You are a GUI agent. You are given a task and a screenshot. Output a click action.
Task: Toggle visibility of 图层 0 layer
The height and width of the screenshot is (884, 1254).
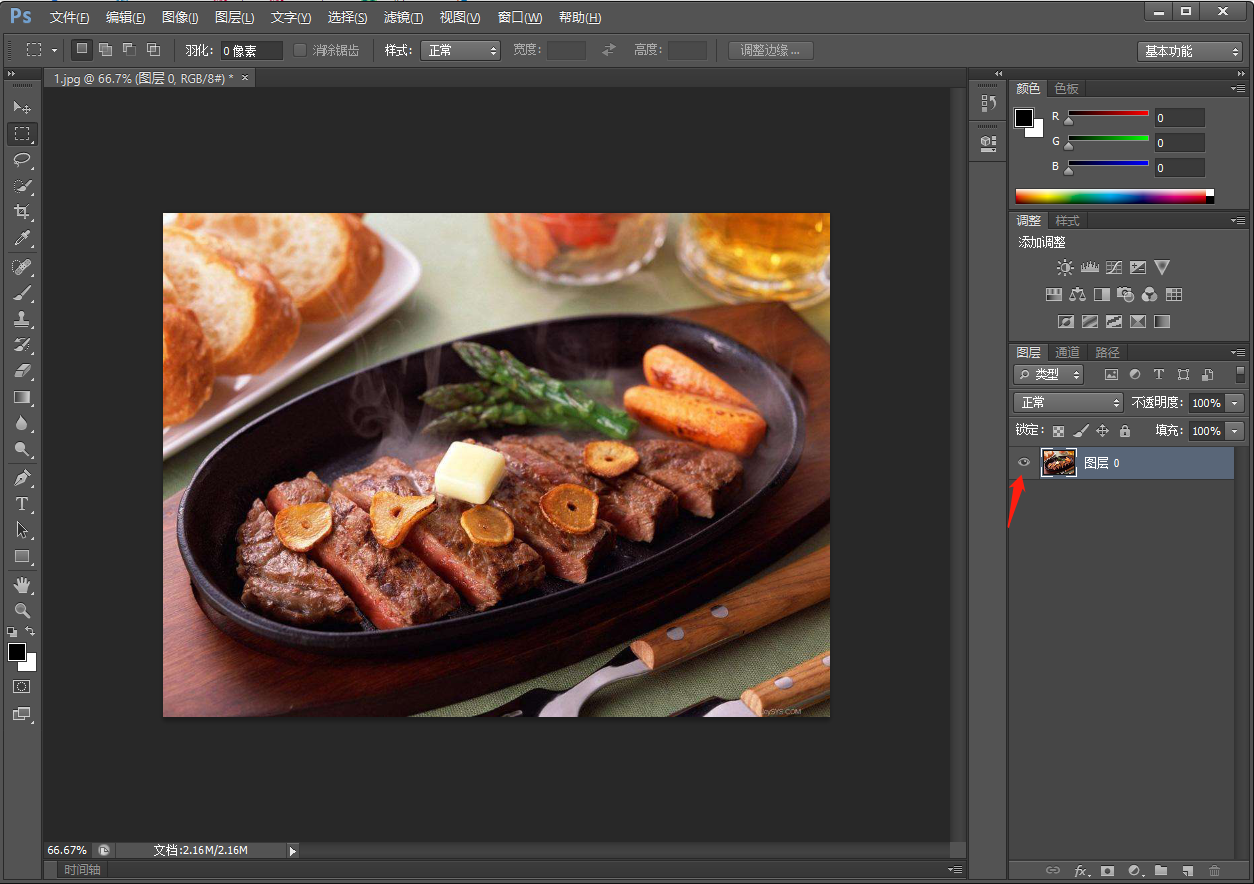pos(1023,462)
